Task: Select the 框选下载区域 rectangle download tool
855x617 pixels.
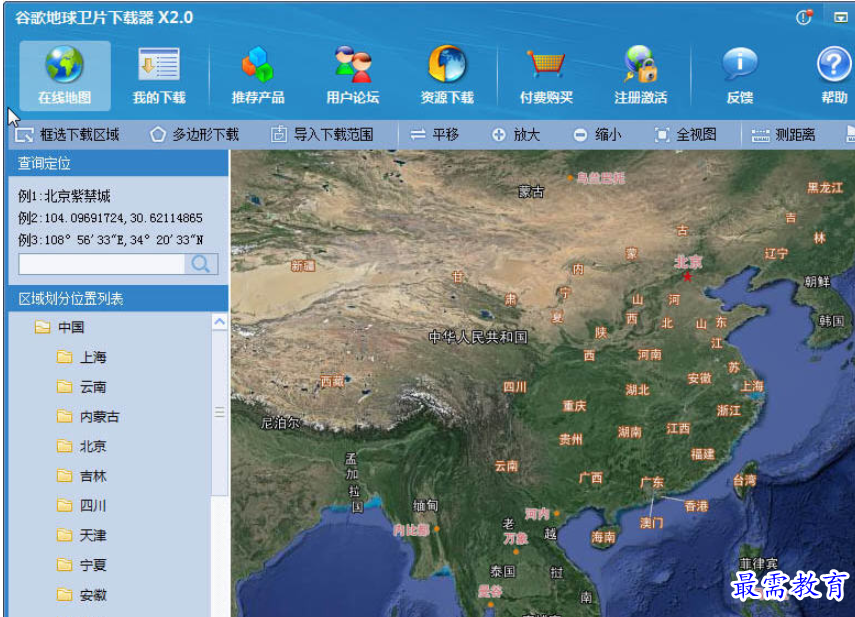Action: [67, 135]
